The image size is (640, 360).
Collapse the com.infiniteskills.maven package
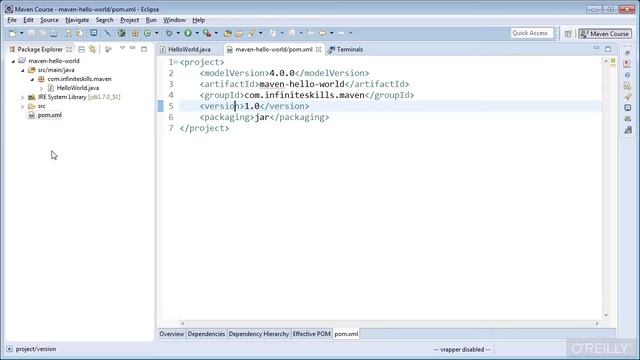(x=32, y=79)
